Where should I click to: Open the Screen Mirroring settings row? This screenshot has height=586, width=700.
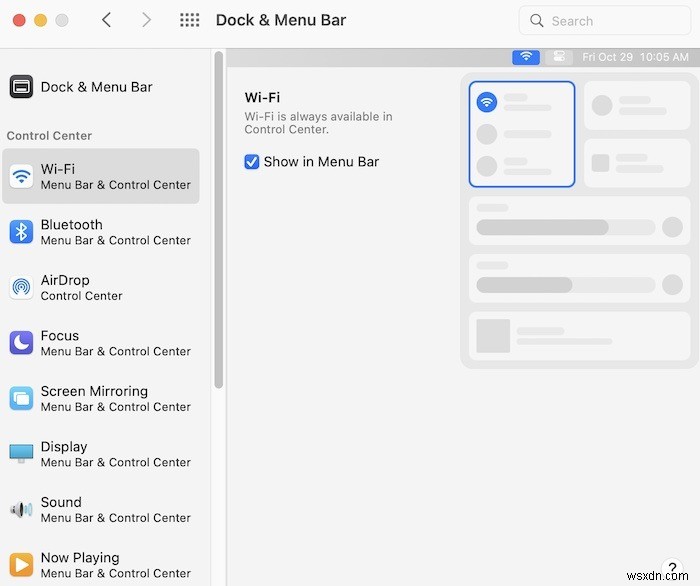[100, 398]
